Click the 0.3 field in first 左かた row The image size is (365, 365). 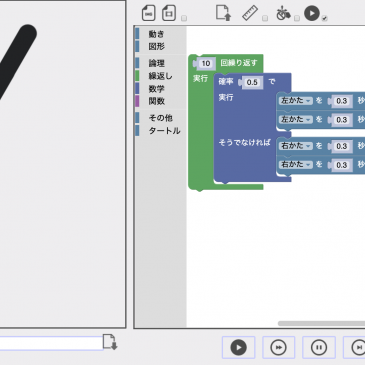pos(342,101)
